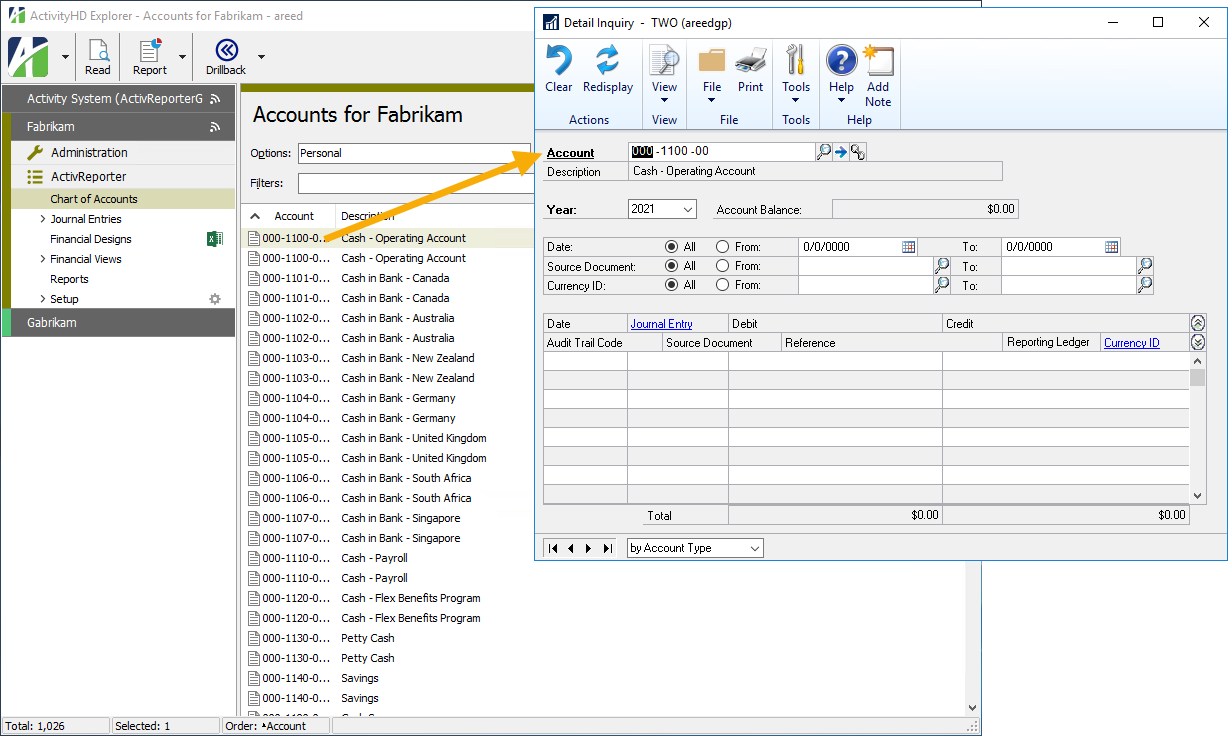Screen dimensions: 1228x736
Task: Click the Source Document To lookup icon
Action: [1145, 266]
